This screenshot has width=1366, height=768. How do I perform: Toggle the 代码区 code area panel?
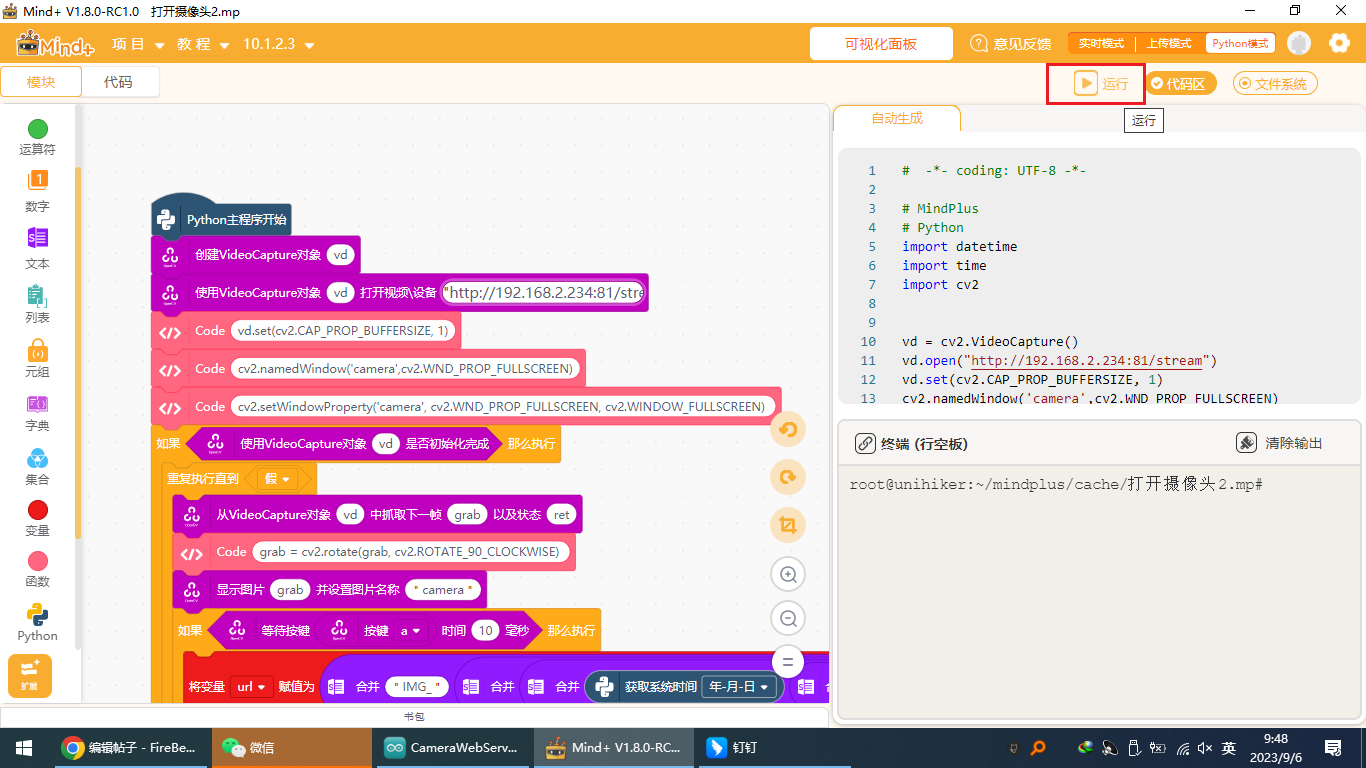pyautogui.click(x=1181, y=84)
